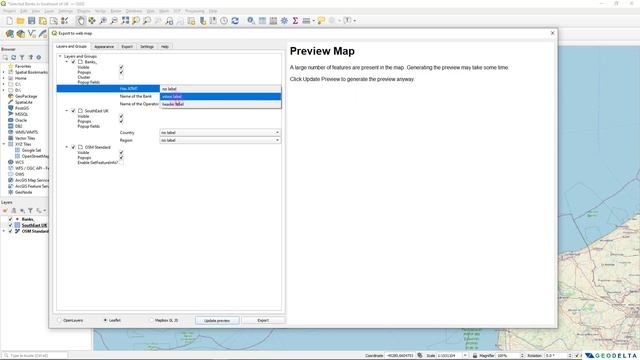The width and height of the screenshot is (640, 360).
Task: Select OpenStreetMap under XYZ Tiles
Action: 35,156
